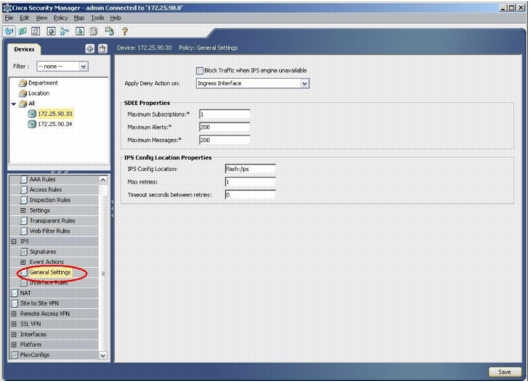Screen dimensions: 530x382
Task: Open the Help menu
Action: click(x=115, y=18)
